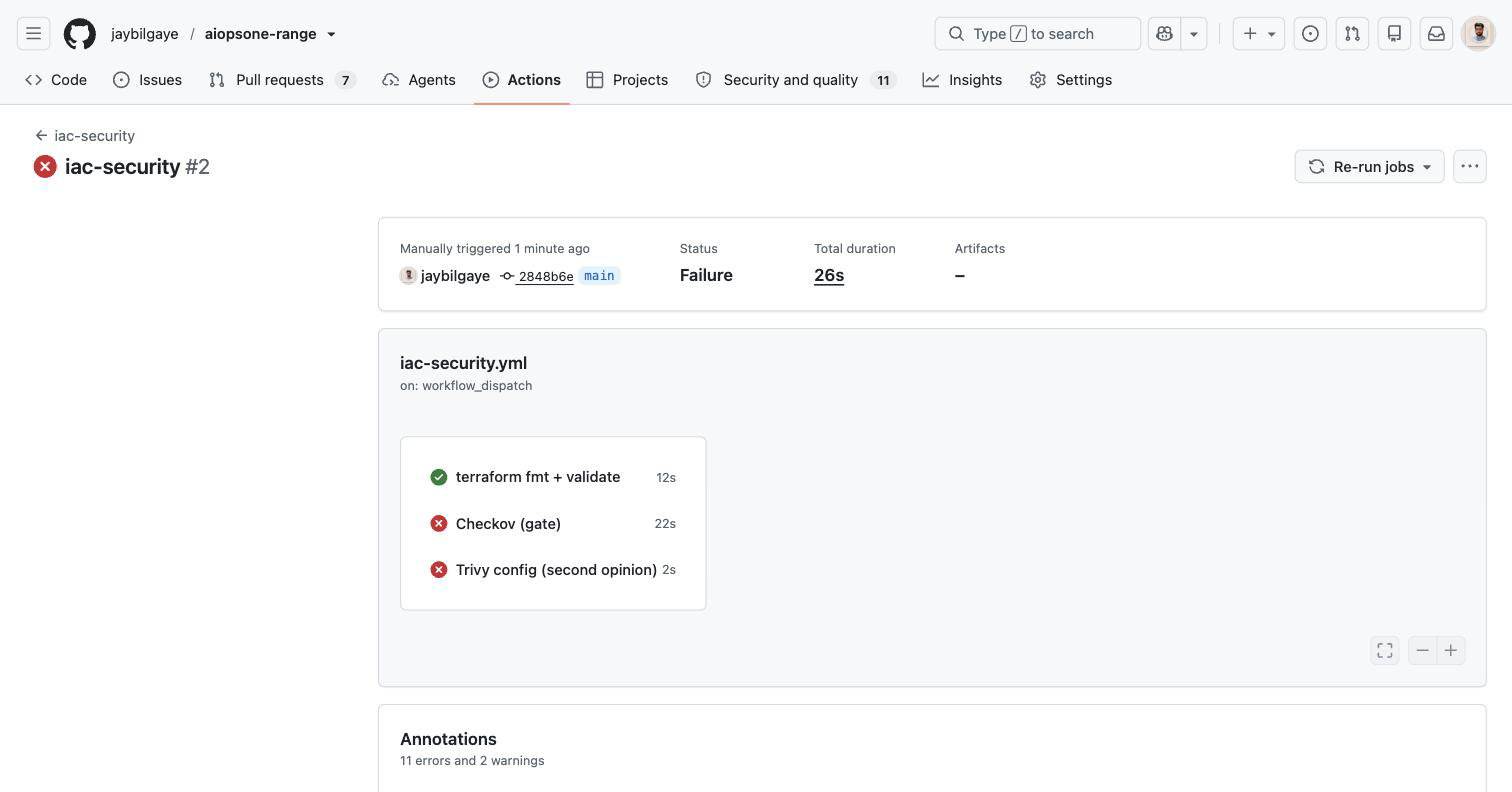Open the hamburger navigation menu
This screenshot has height=792, width=1512.
tap(33, 33)
